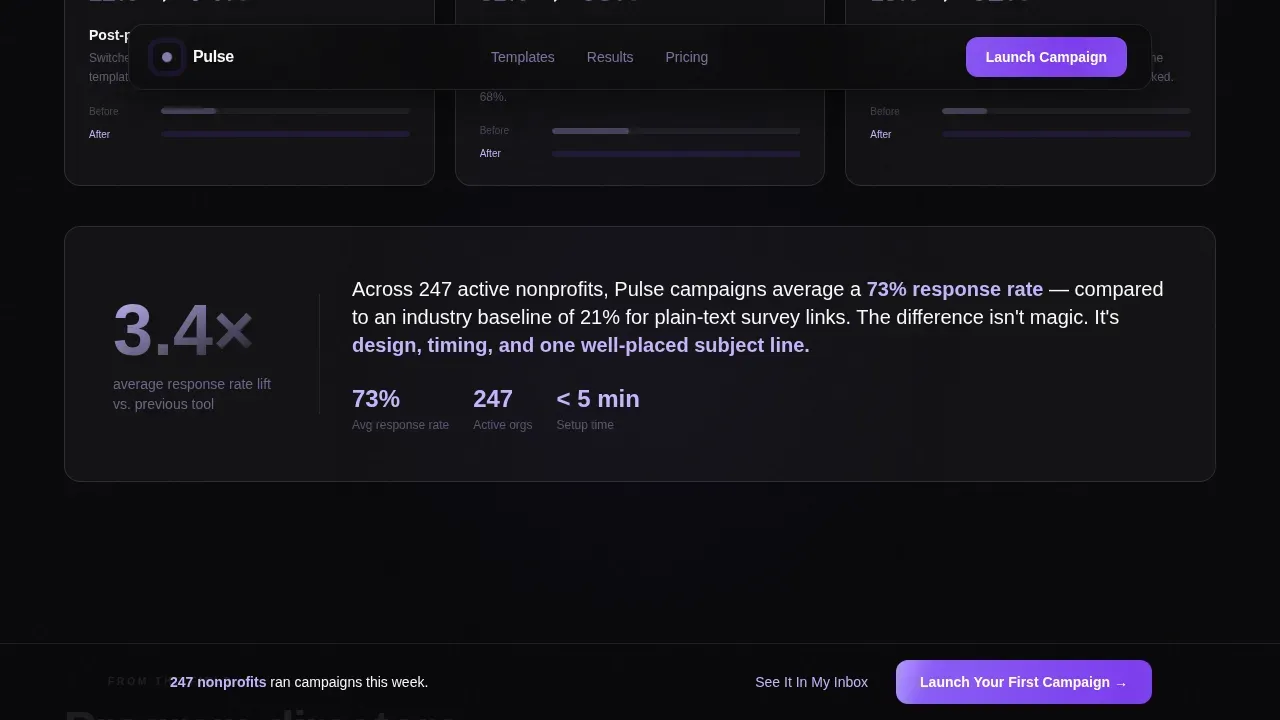1280x720 pixels.
Task: Click the Before bar in the left card
Action: coord(285,111)
